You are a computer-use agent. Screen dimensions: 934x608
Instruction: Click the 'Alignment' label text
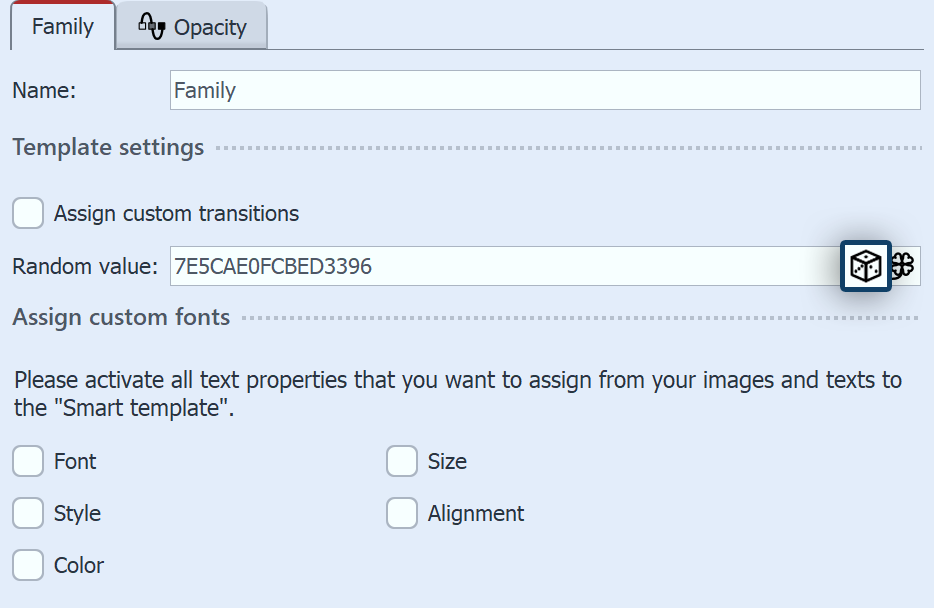pos(476,513)
